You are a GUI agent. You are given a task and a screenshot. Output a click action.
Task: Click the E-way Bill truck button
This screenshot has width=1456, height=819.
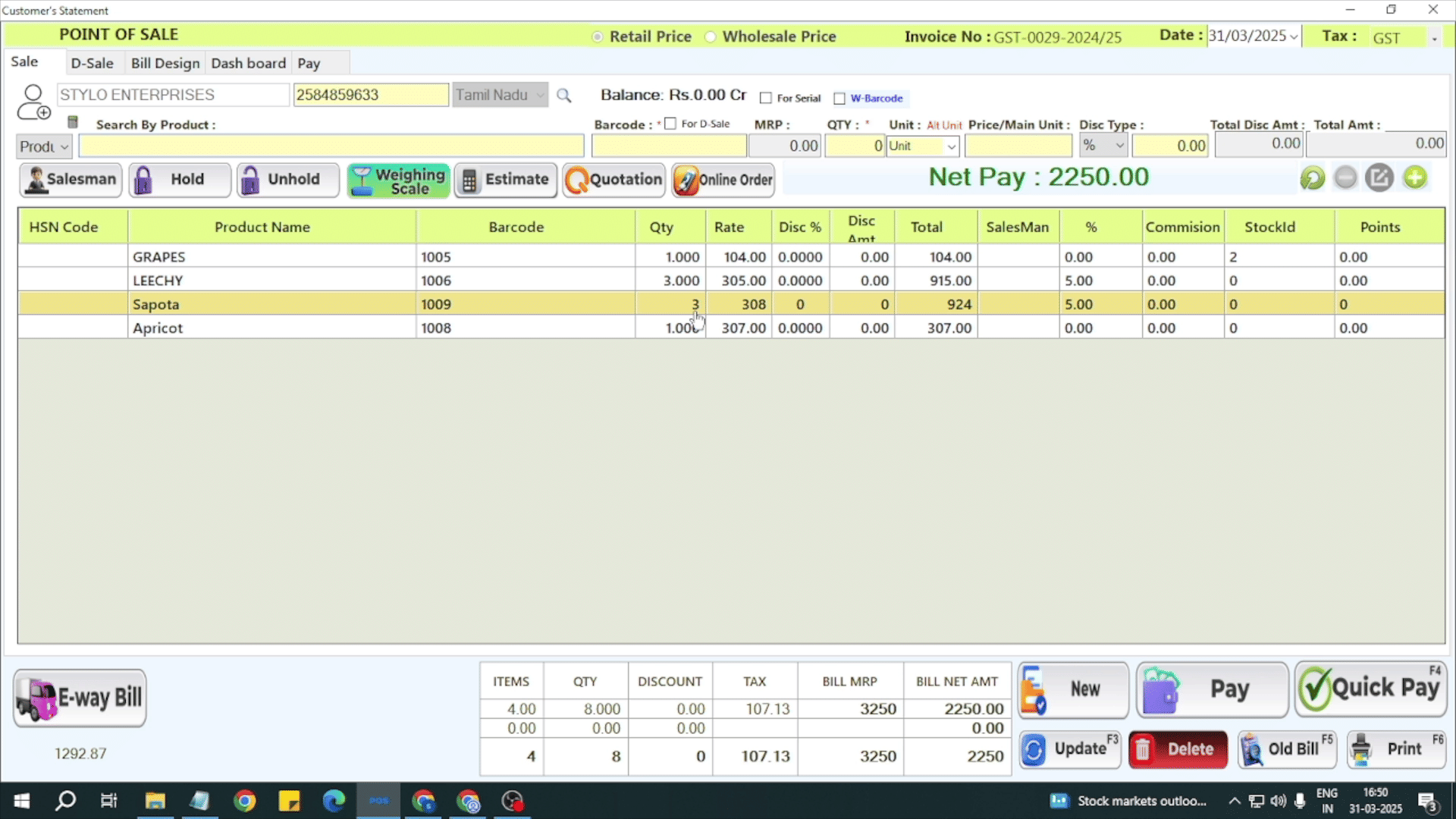tap(80, 698)
